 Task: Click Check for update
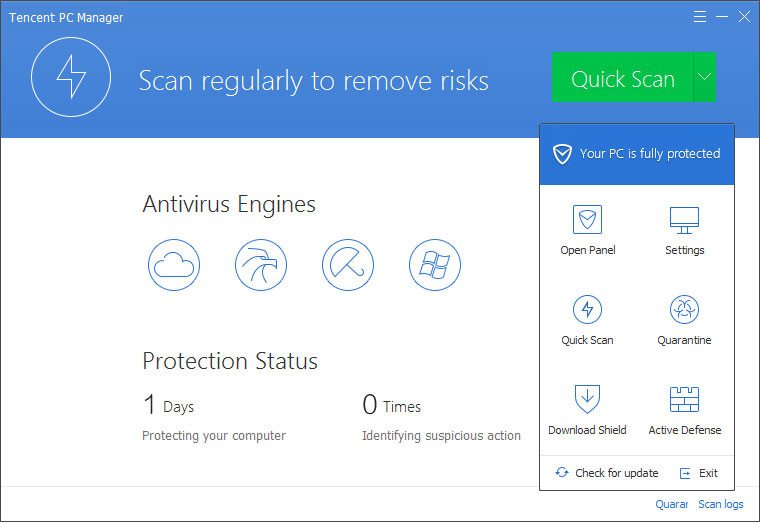point(607,473)
